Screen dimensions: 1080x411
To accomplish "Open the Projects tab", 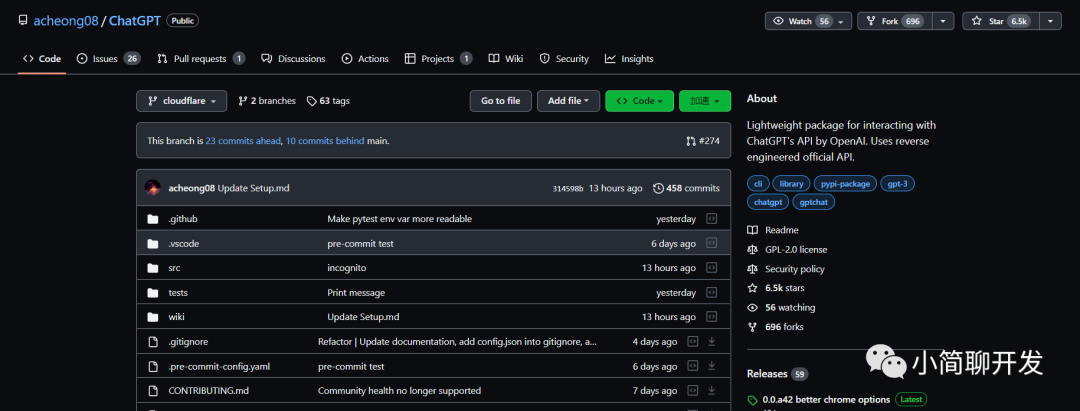I will [x=438, y=59].
